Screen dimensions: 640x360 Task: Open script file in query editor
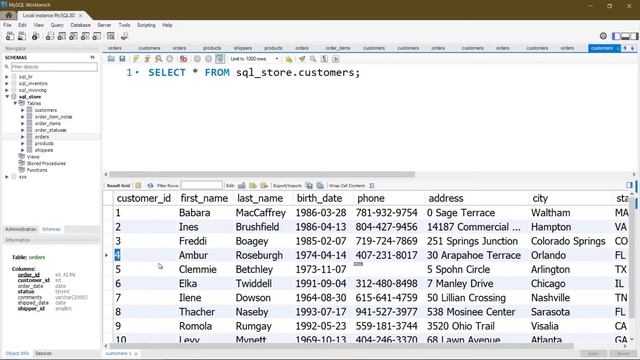pos(111,59)
